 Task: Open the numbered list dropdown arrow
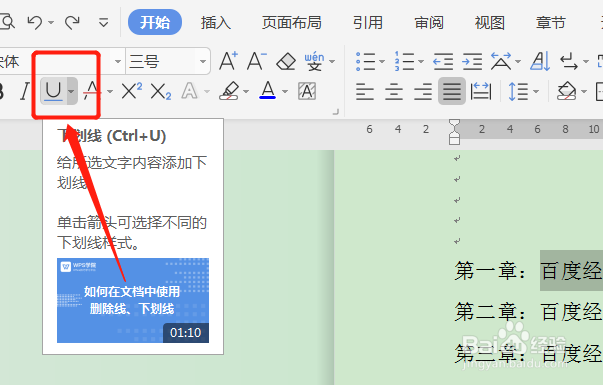[421, 61]
